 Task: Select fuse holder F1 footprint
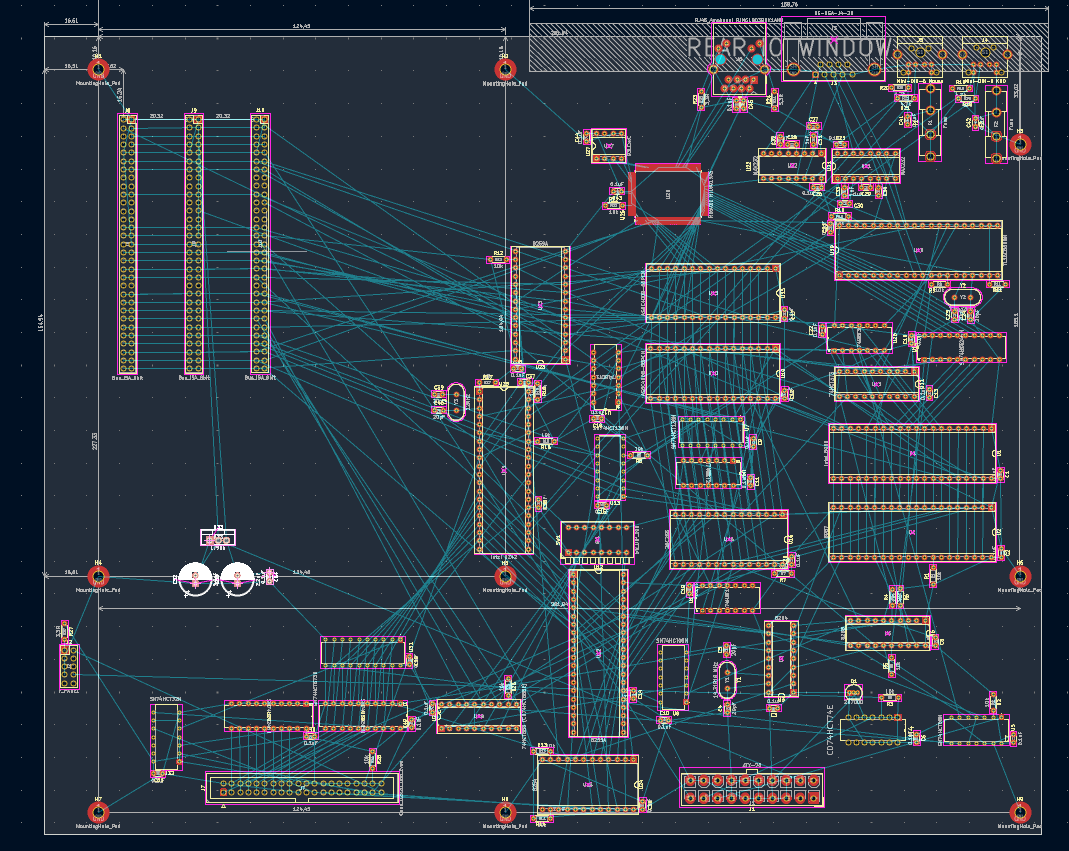pos(930,123)
